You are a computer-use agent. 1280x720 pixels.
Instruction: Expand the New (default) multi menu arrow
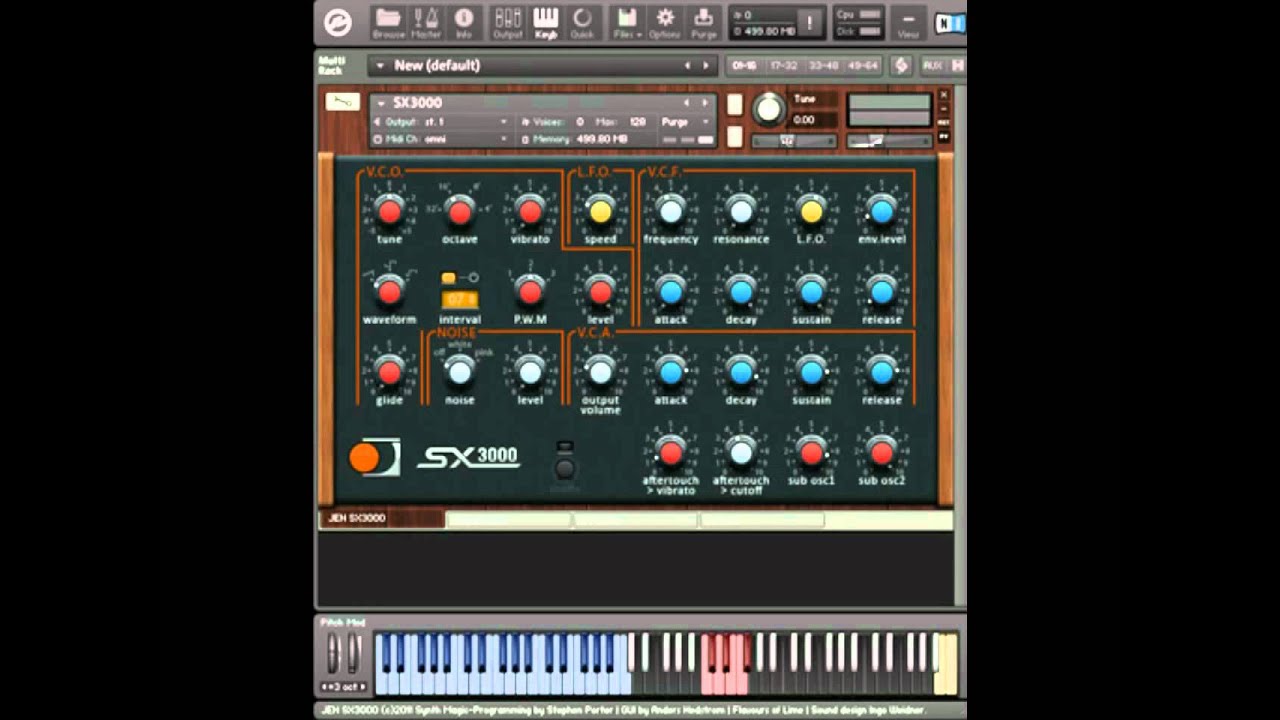(x=380, y=66)
